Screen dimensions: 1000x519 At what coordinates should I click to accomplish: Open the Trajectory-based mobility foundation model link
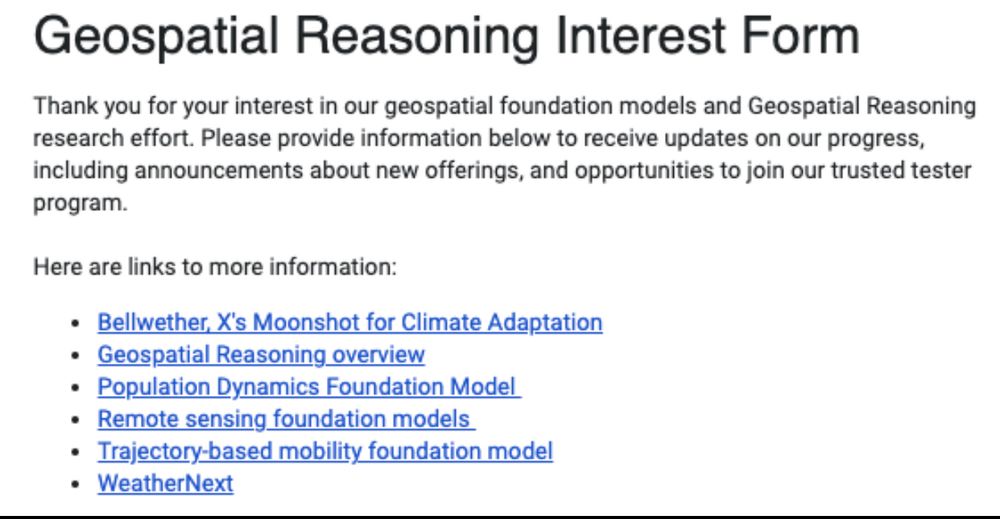325,451
